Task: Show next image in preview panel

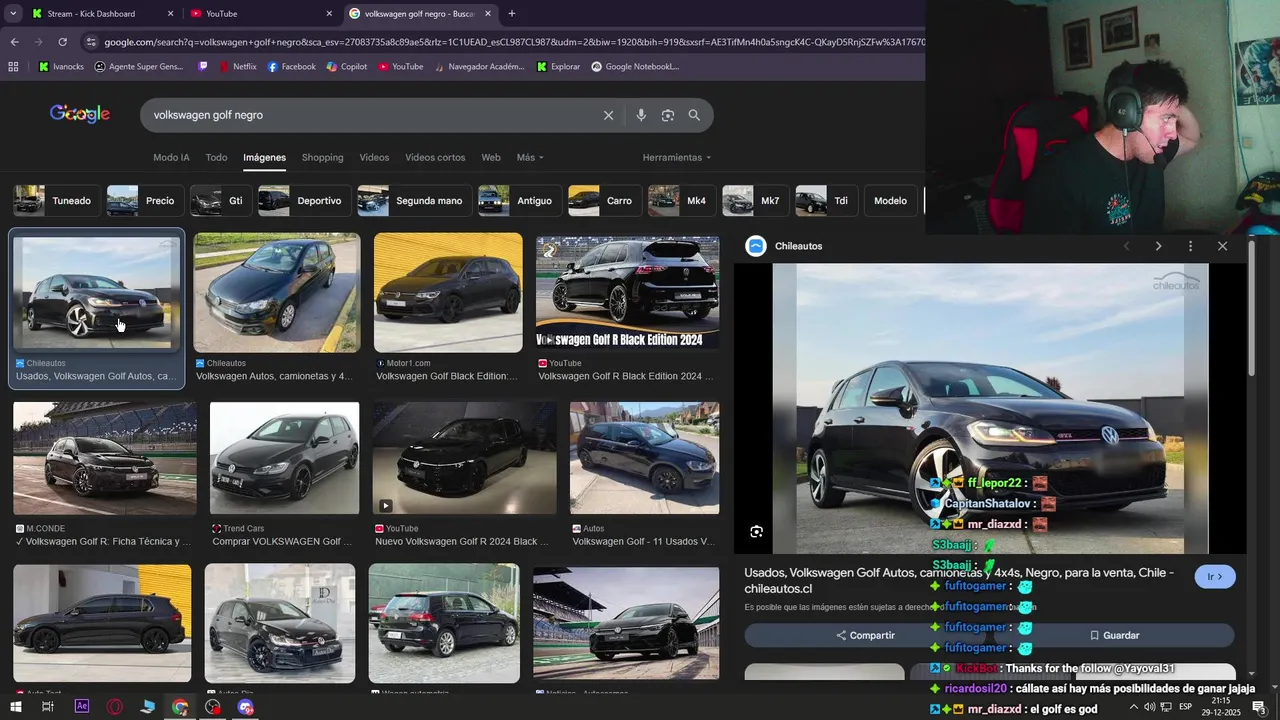Action: pos(1158,246)
